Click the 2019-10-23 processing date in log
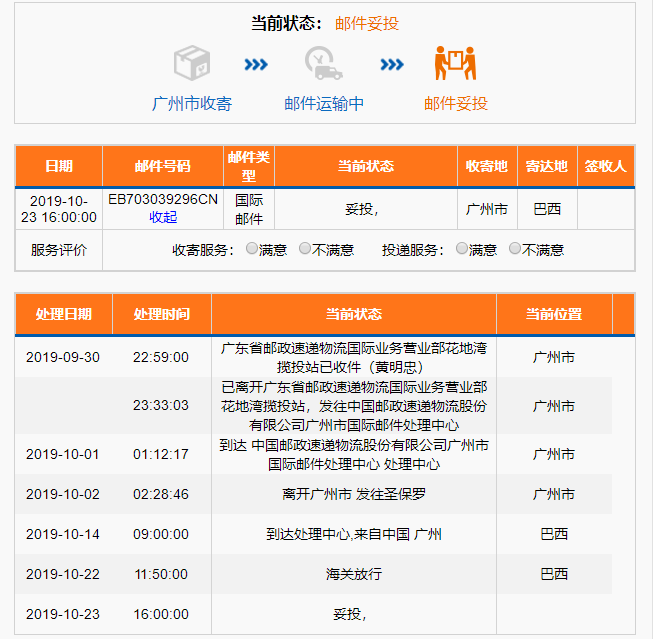The image size is (666, 639). [63, 614]
